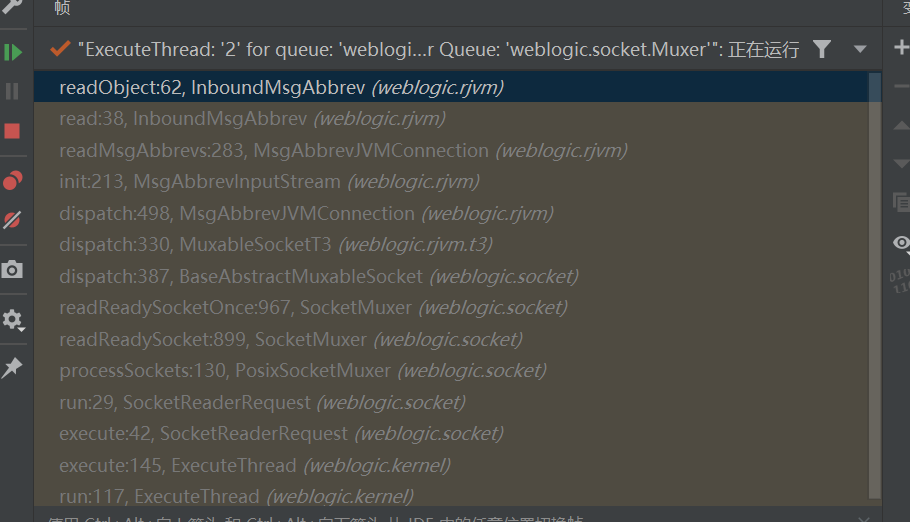The width and height of the screenshot is (910, 522).
Task: Open View Breakpoints red circles icon
Action: (x=13, y=181)
